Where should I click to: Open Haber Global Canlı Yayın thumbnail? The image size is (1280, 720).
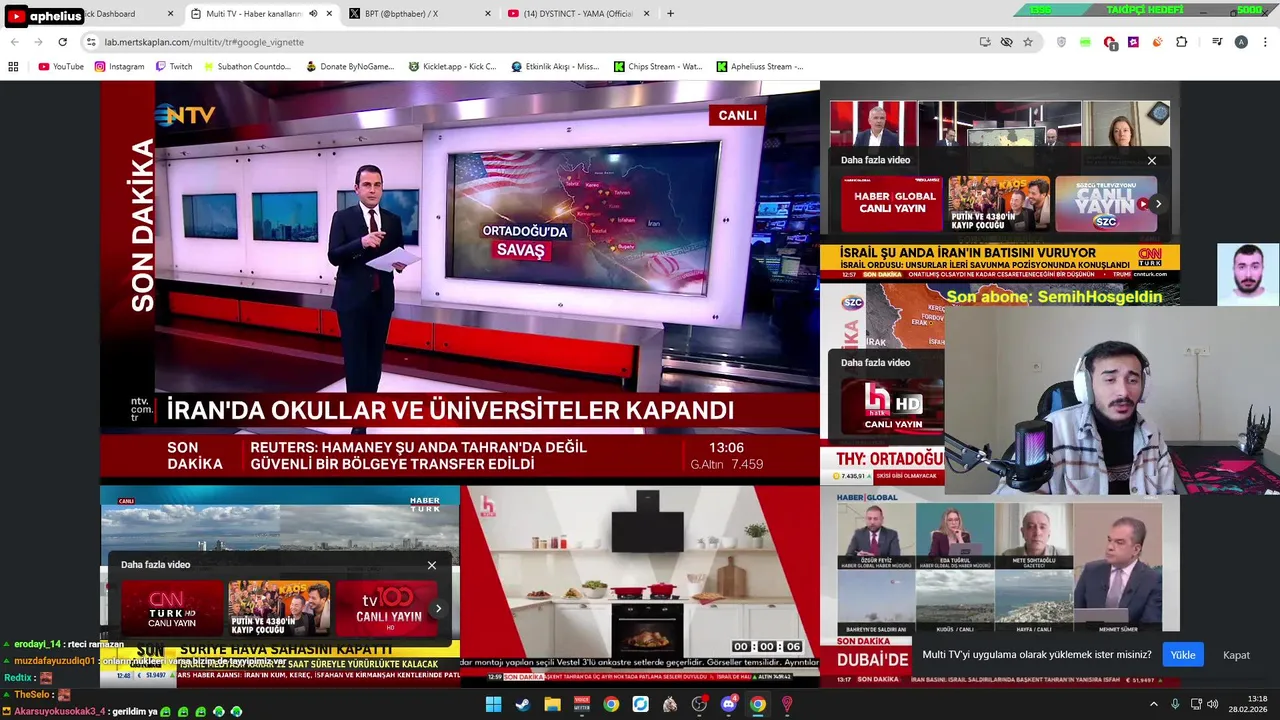coord(892,204)
